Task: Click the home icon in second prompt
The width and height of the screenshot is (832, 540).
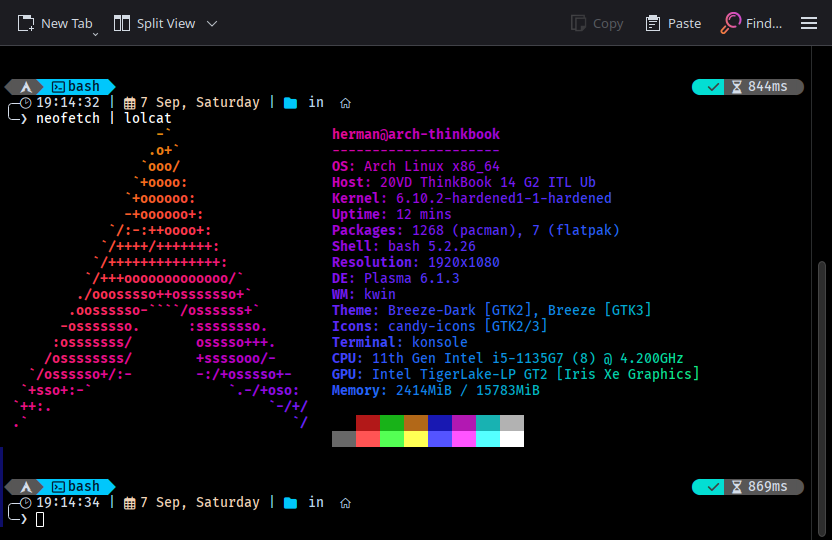Action: point(345,503)
